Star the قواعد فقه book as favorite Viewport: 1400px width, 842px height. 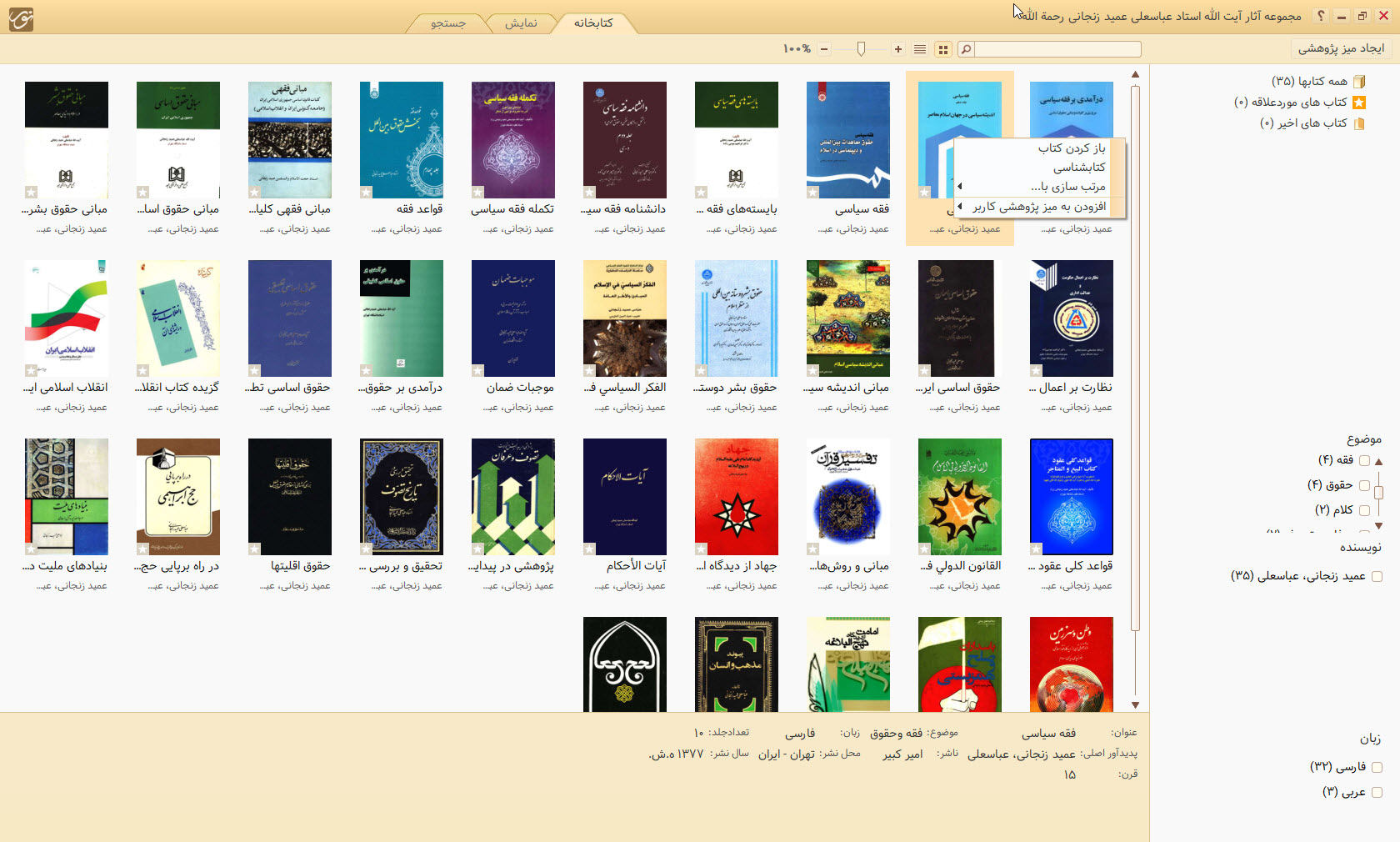(366, 193)
